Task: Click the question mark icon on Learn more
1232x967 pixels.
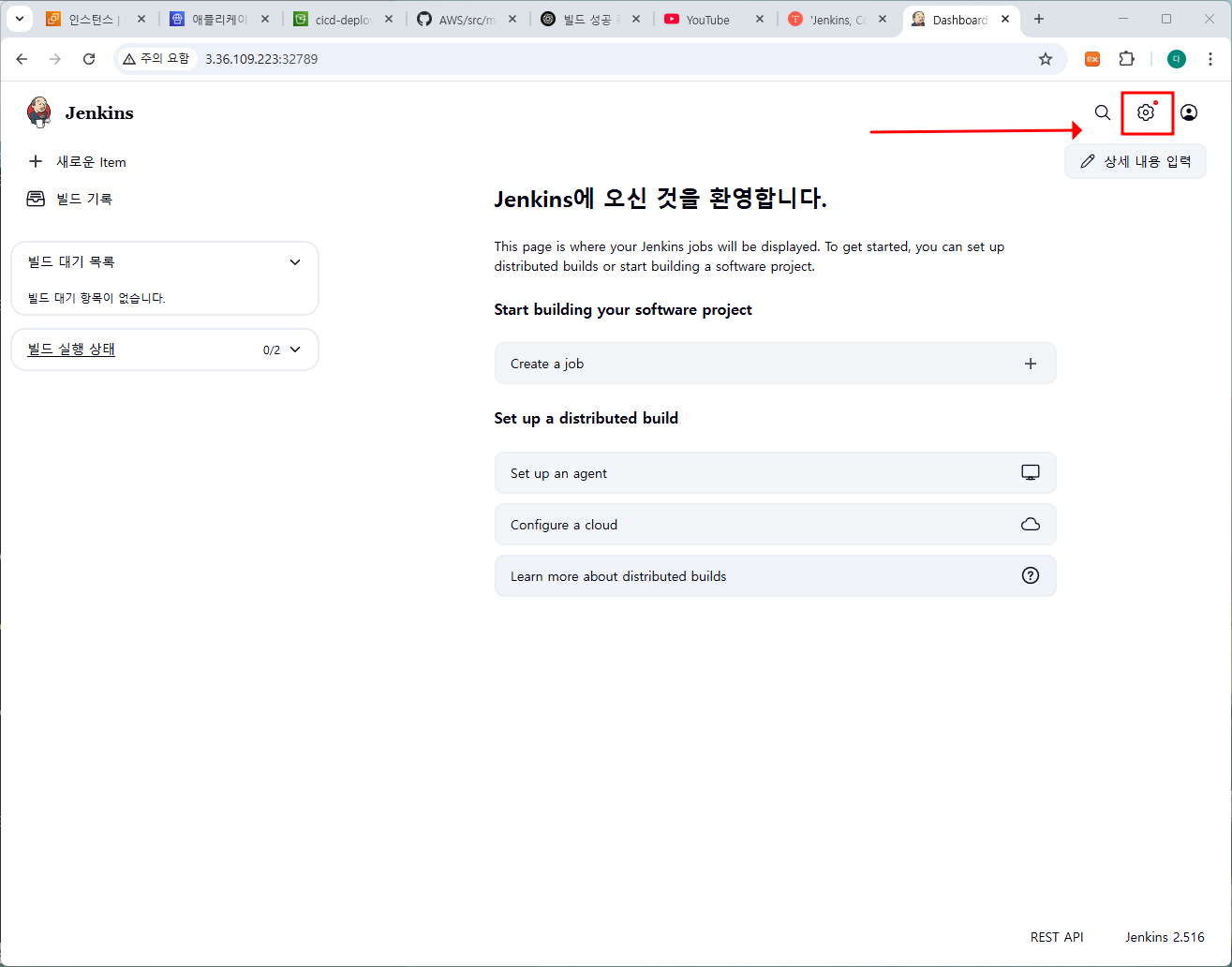Action: pyautogui.click(x=1031, y=575)
